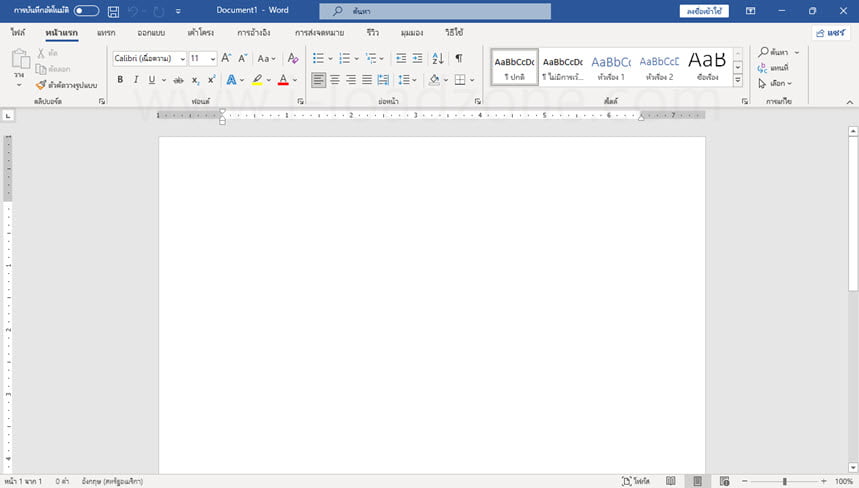Open the Design tab (ออกแบบ)
Viewport: 859px width, 488px height.
[151, 33]
